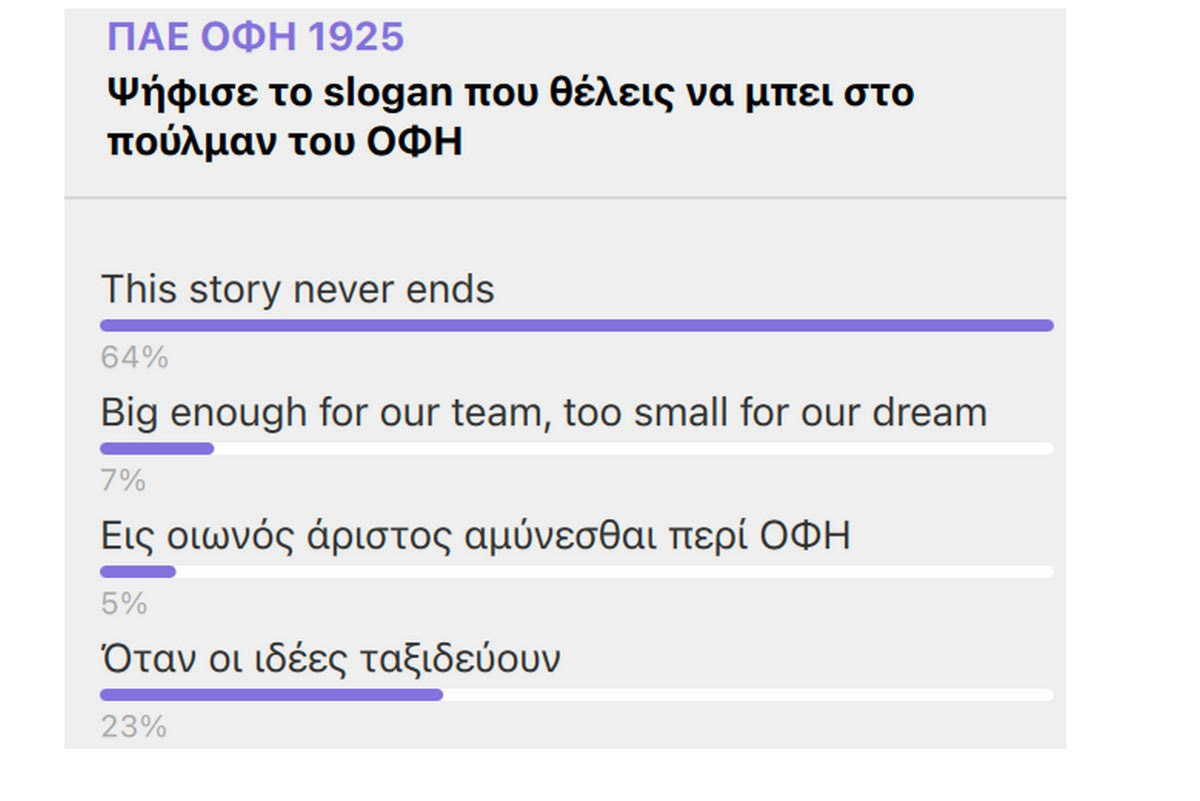1200x801 pixels.
Task: Click the full purple 64% result bar
Action: (576, 325)
